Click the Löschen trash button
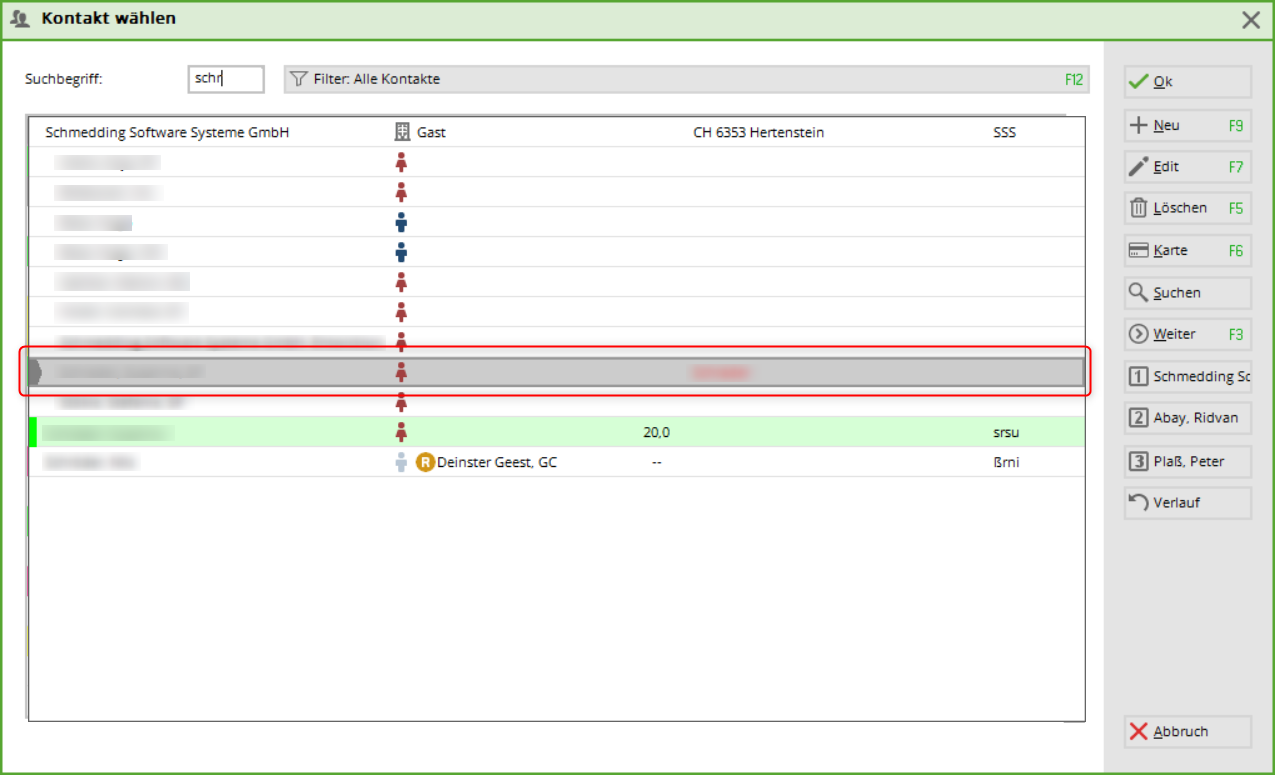This screenshot has height=775, width=1275. tap(1187, 208)
